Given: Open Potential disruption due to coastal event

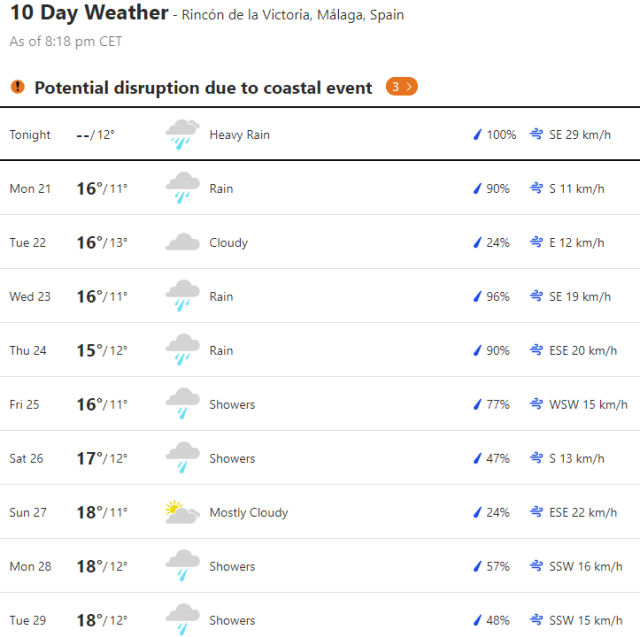Looking at the screenshot, I should click(203, 88).
